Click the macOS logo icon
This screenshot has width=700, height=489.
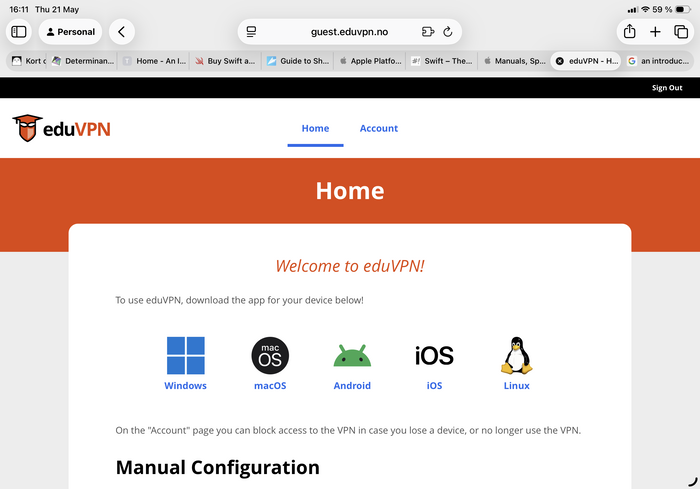point(270,355)
